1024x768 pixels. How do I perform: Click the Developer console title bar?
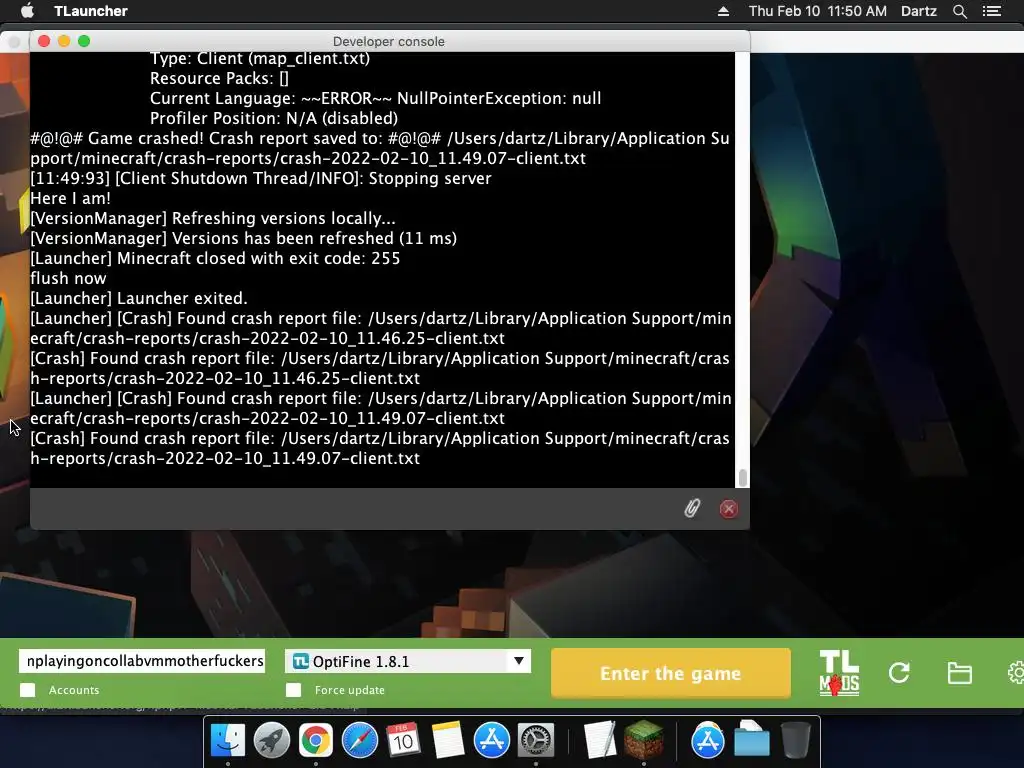click(x=389, y=41)
